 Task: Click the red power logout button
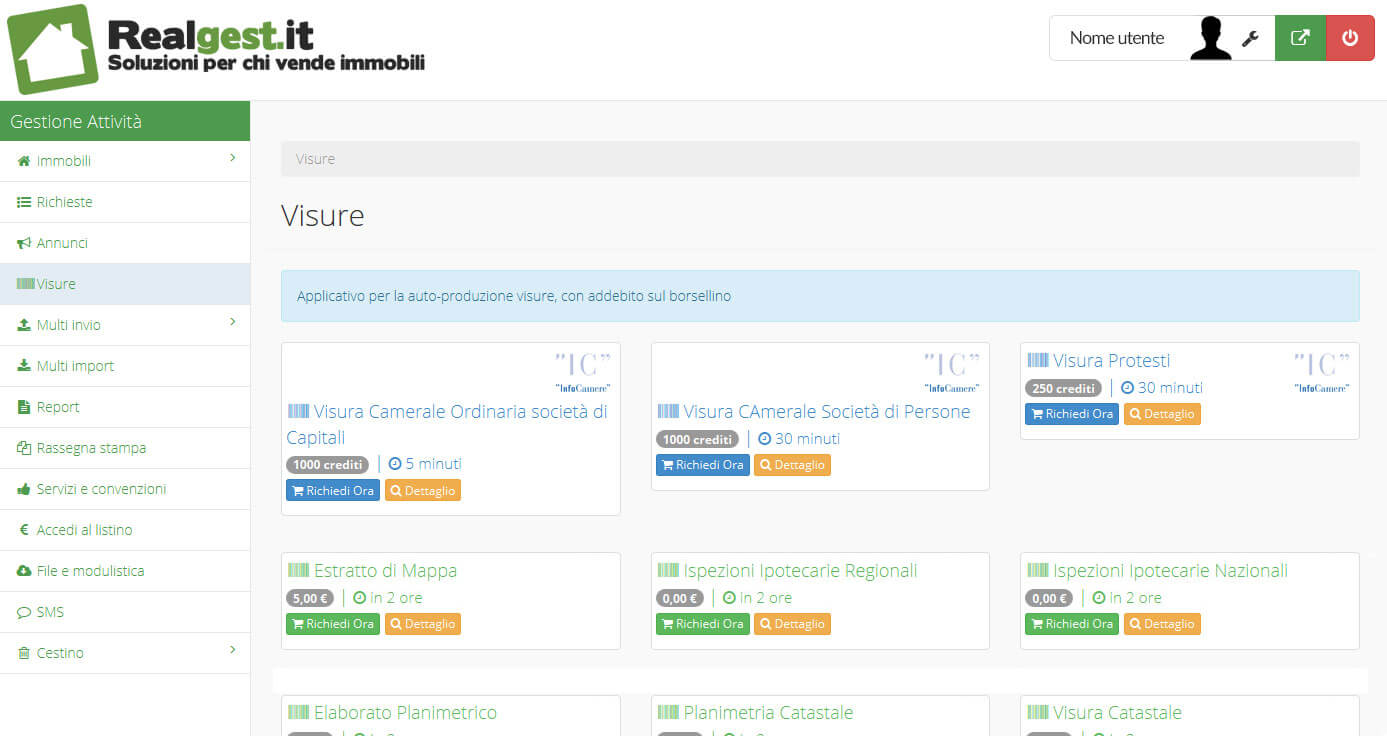click(1350, 38)
